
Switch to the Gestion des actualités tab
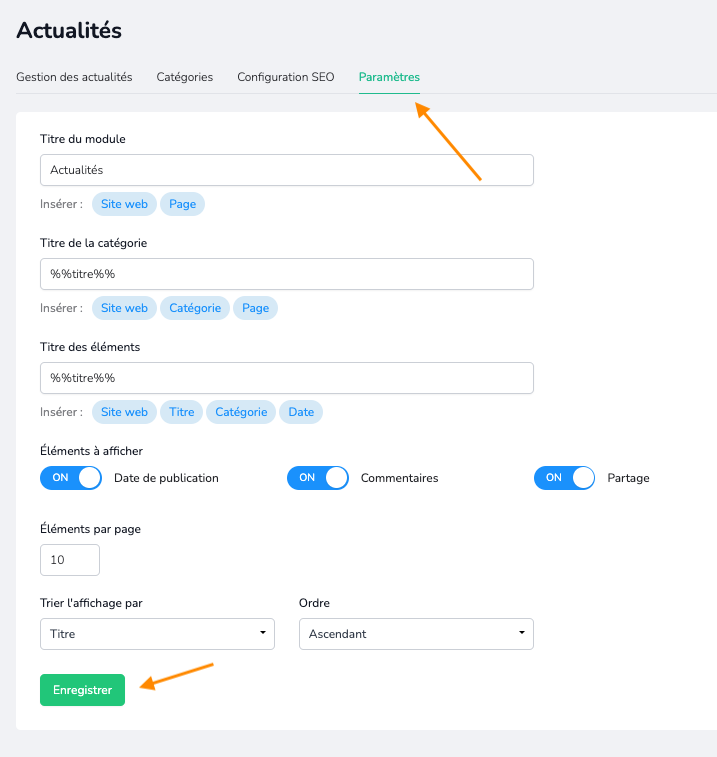point(74,77)
